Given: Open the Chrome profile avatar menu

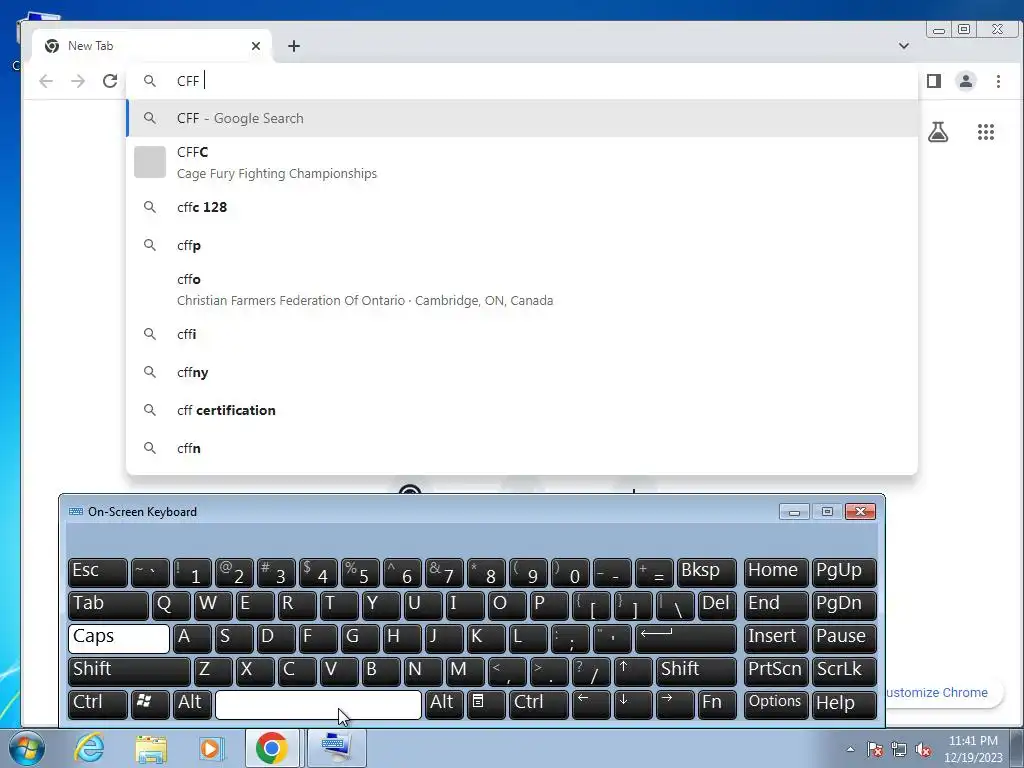Looking at the screenshot, I should pyautogui.click(x=966, y=81).
